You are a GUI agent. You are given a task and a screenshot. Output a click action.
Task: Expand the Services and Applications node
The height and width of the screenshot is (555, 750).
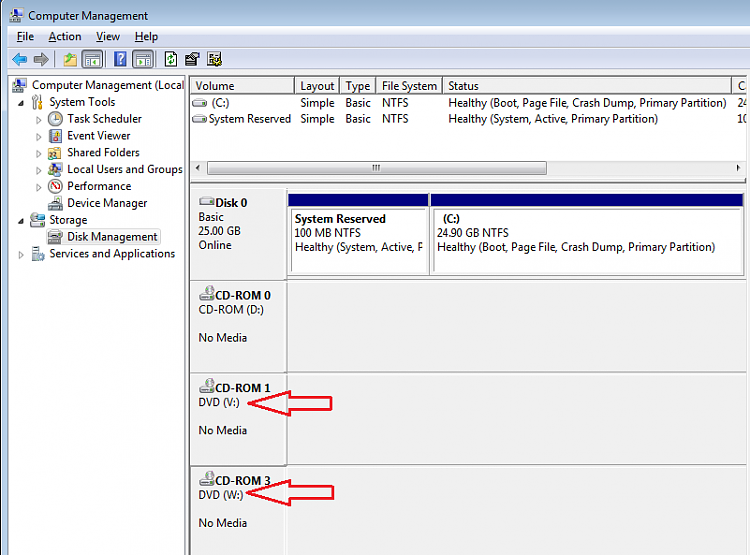[x=21, y=255]
